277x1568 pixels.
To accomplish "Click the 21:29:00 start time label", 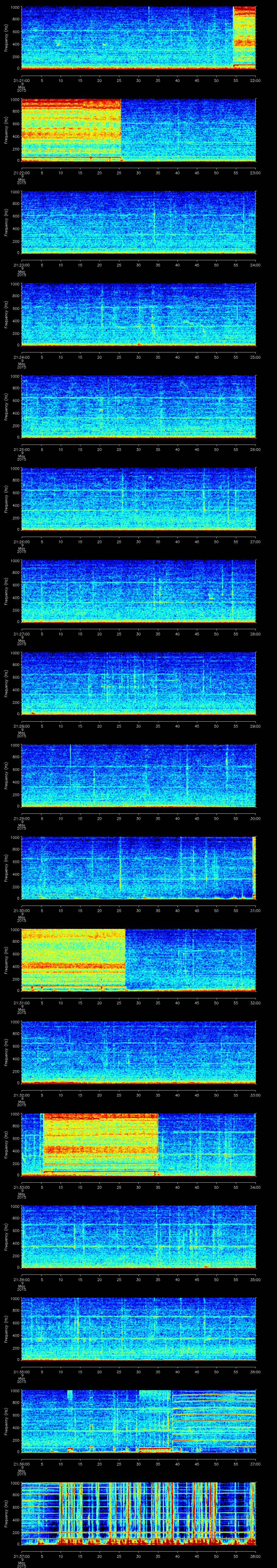I will point(21,819).
